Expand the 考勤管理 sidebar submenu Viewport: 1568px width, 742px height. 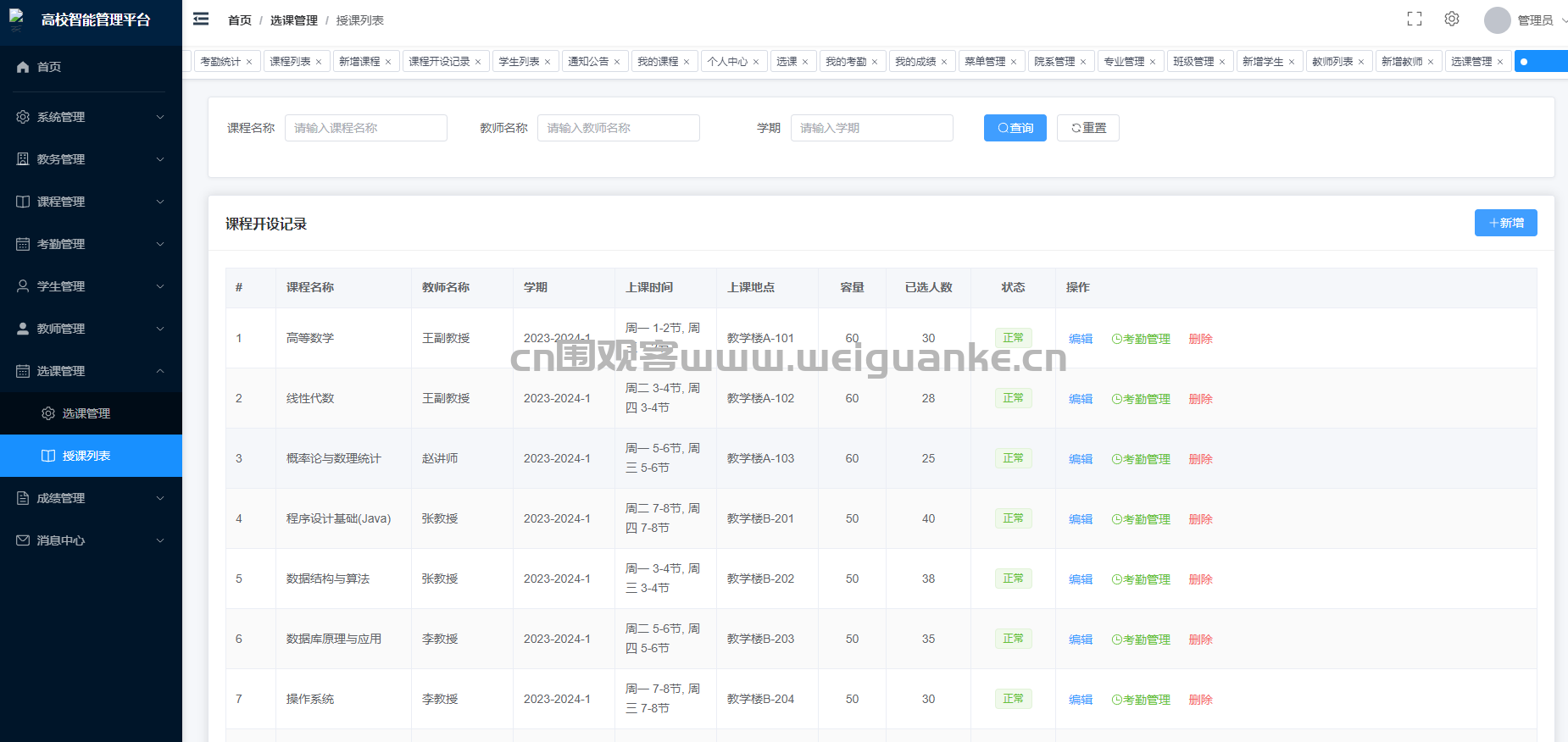pos(91,244)
